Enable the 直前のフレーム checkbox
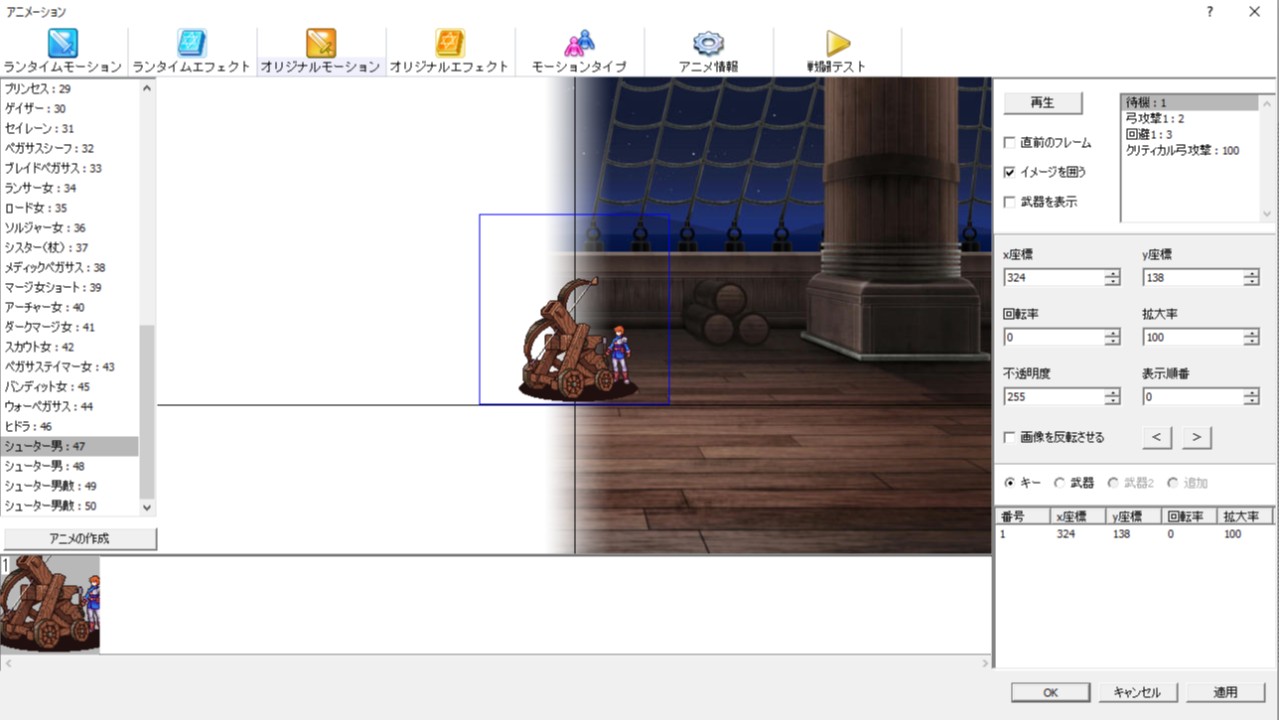Viewport: 1280px width, 720px height. tap(1010, 143)
